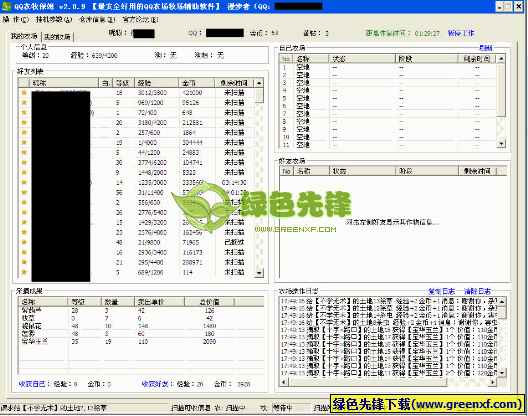Click the star in the 1448/2000 row
This screenshot has height=416, width=528.
pos(24,172)
